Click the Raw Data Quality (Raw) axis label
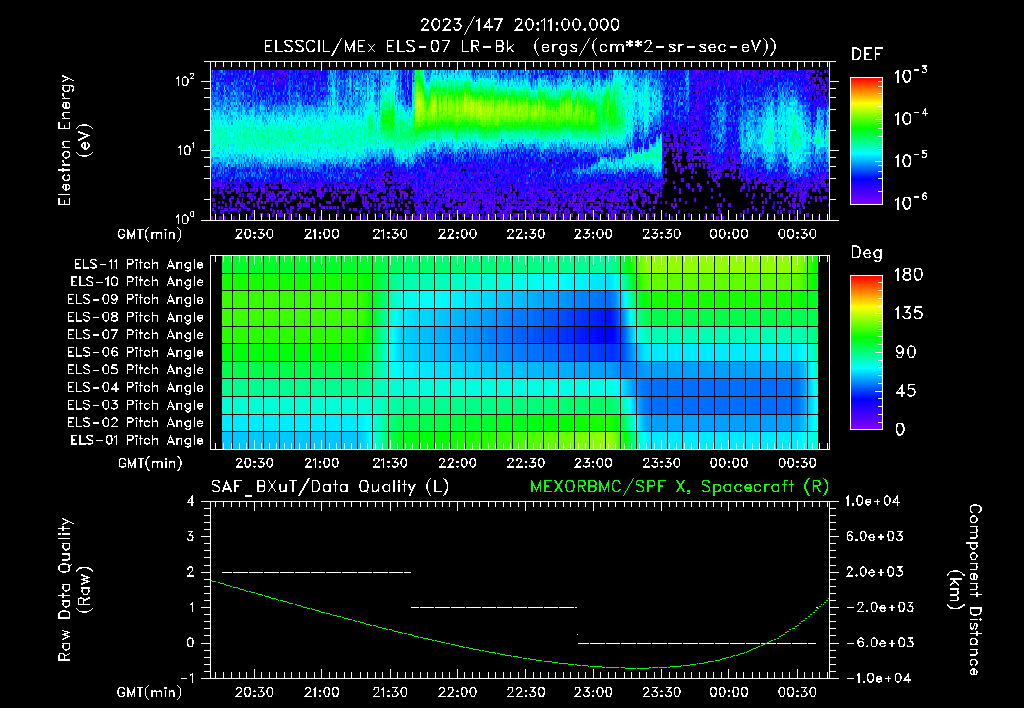 (x=74, y=590)
